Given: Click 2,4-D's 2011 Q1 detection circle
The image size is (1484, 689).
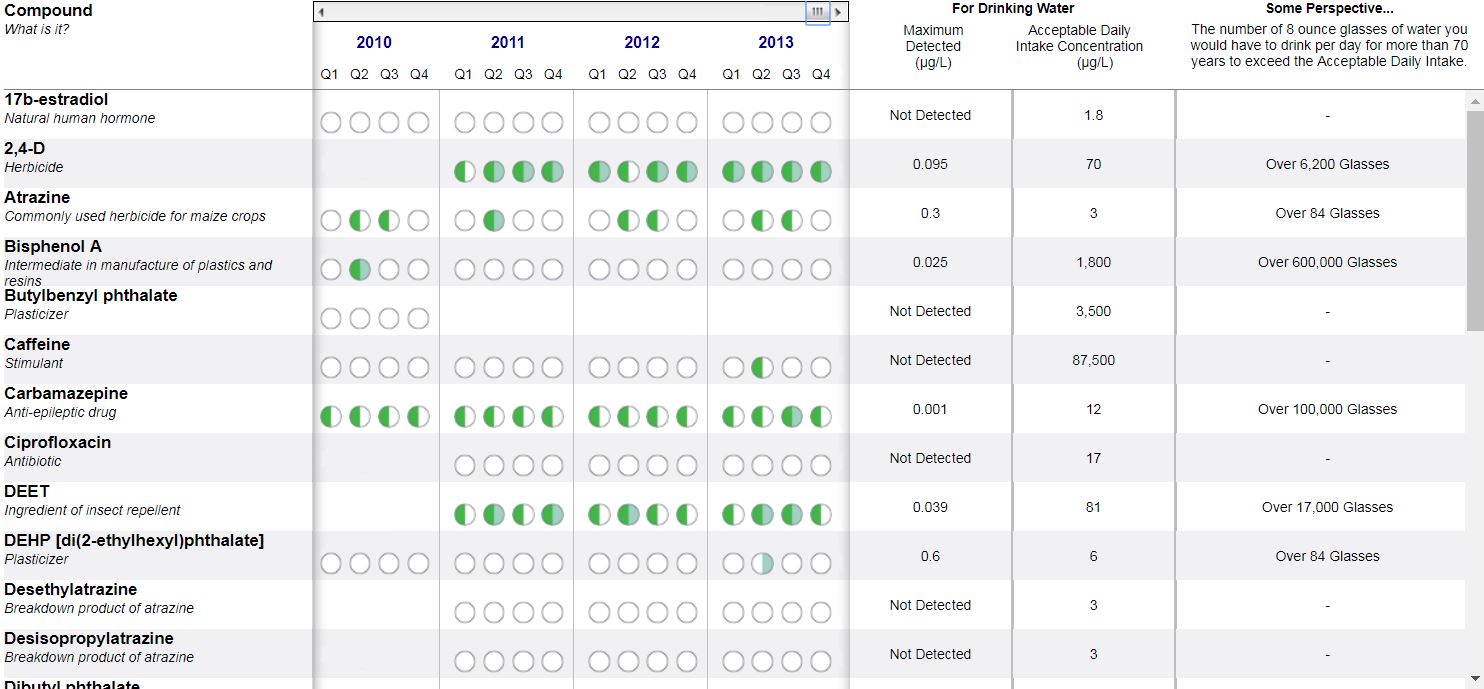Looking at the screenshot, I should click(x=464, y=171).
